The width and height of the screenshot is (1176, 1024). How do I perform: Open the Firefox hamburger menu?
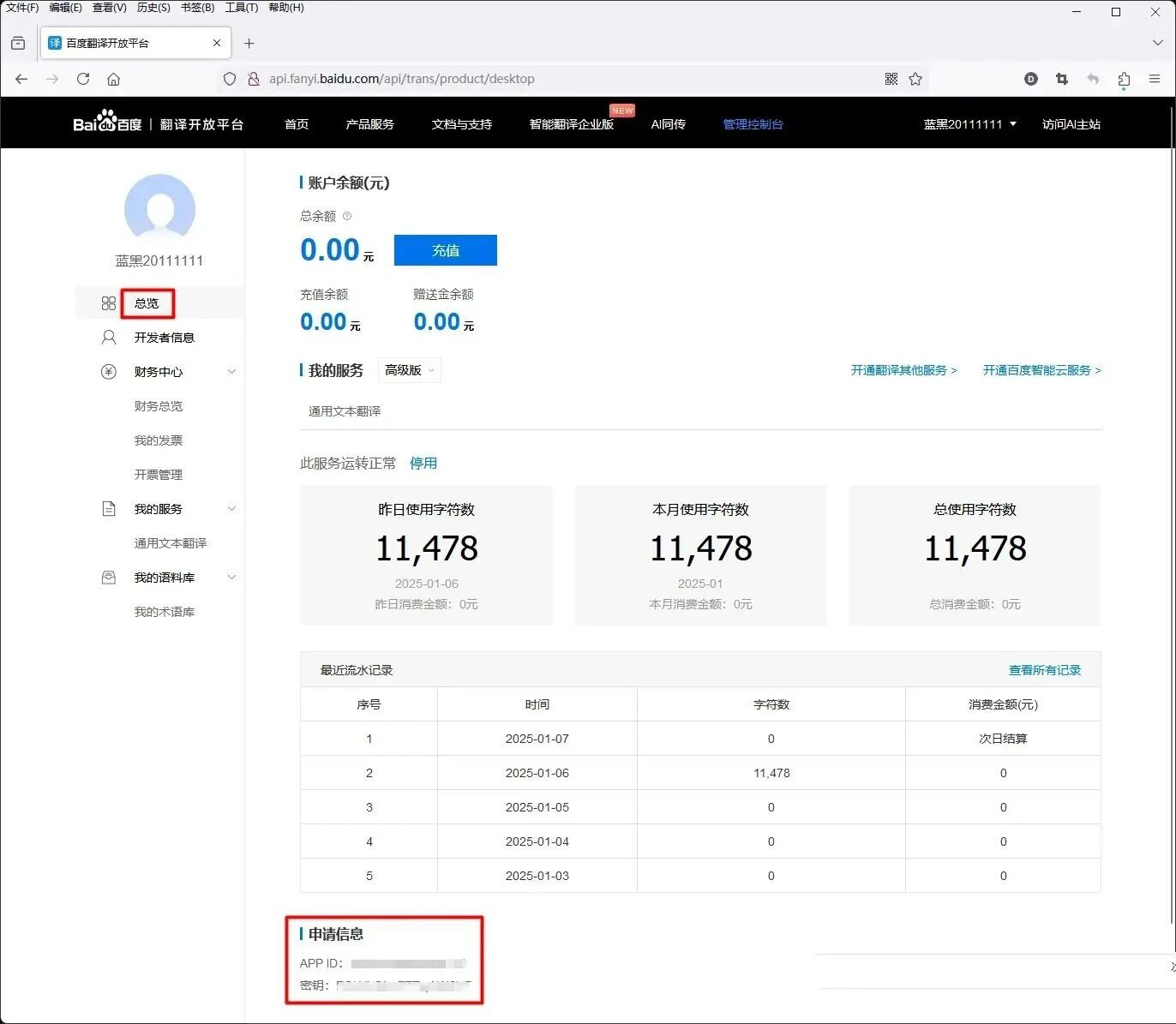[x=1155, y=79]
